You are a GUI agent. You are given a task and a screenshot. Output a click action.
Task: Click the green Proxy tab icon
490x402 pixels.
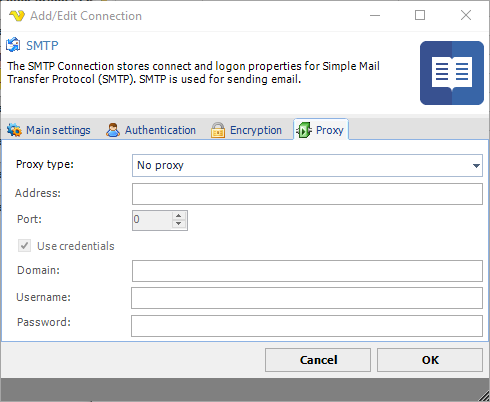point(304,130)
